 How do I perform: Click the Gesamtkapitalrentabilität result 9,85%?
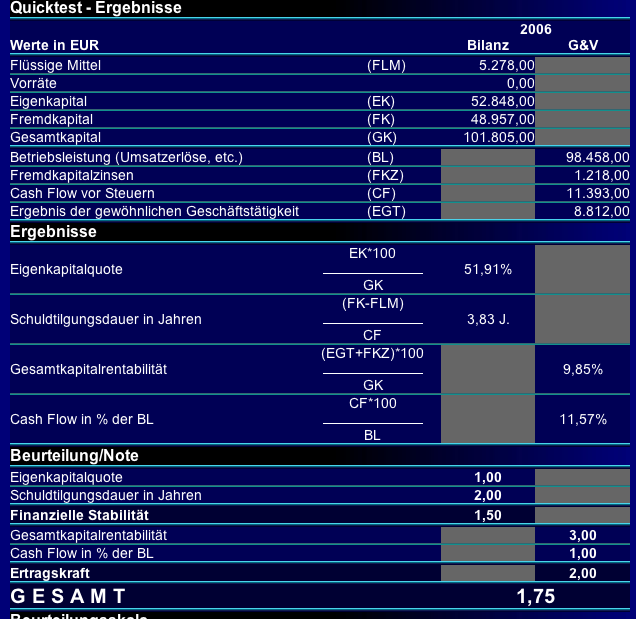pos(583,369)
